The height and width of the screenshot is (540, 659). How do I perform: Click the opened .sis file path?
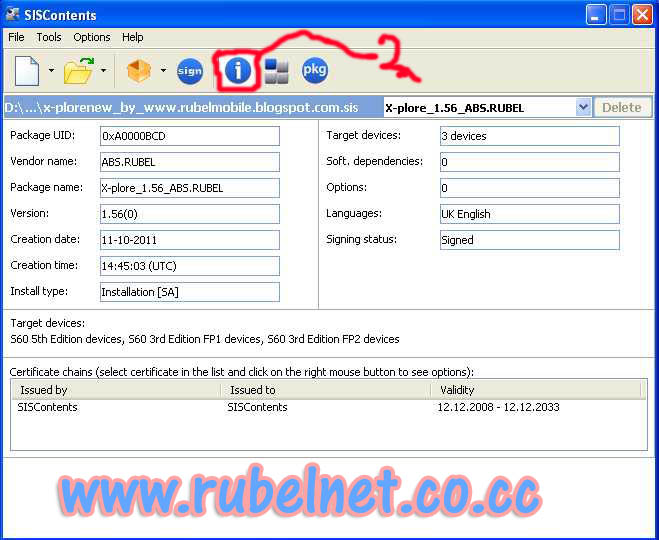181,108
